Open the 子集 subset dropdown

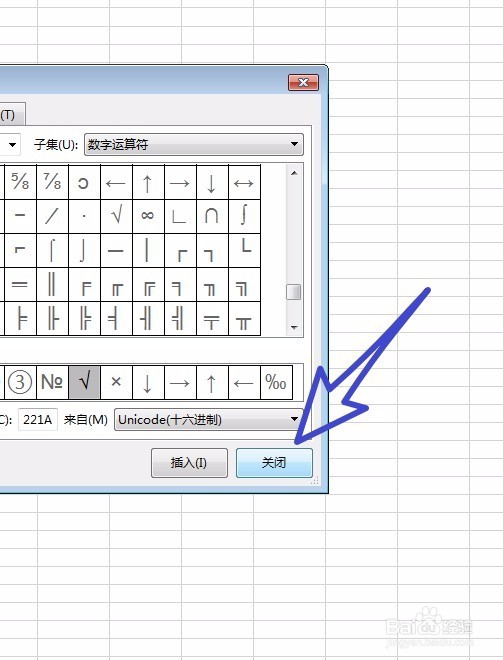pos(194,144)
